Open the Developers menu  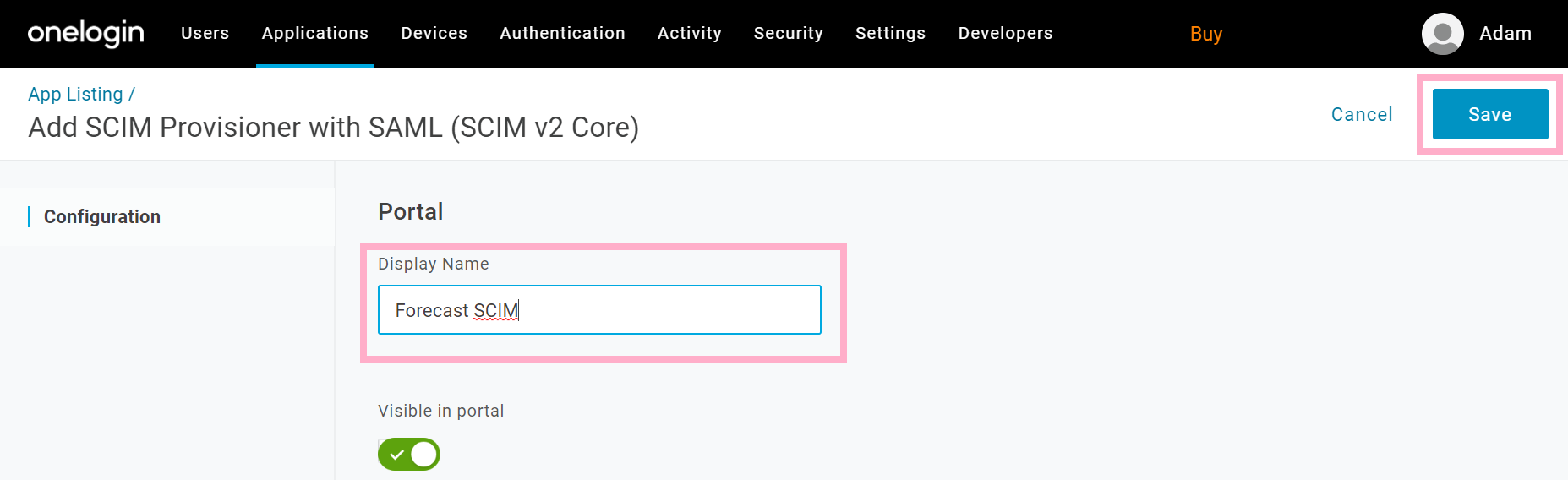click(1006, 33)
